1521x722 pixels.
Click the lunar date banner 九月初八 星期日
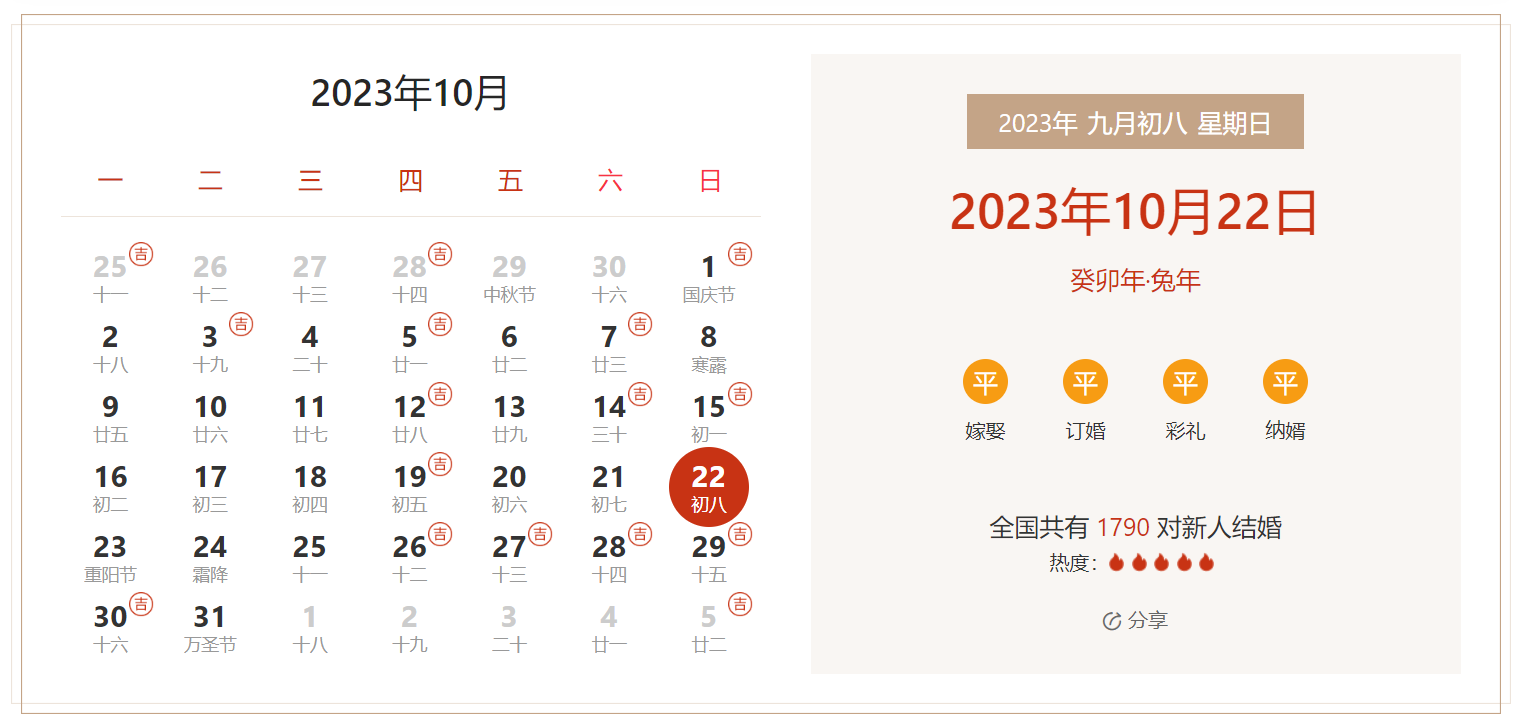click(1135, 122)
